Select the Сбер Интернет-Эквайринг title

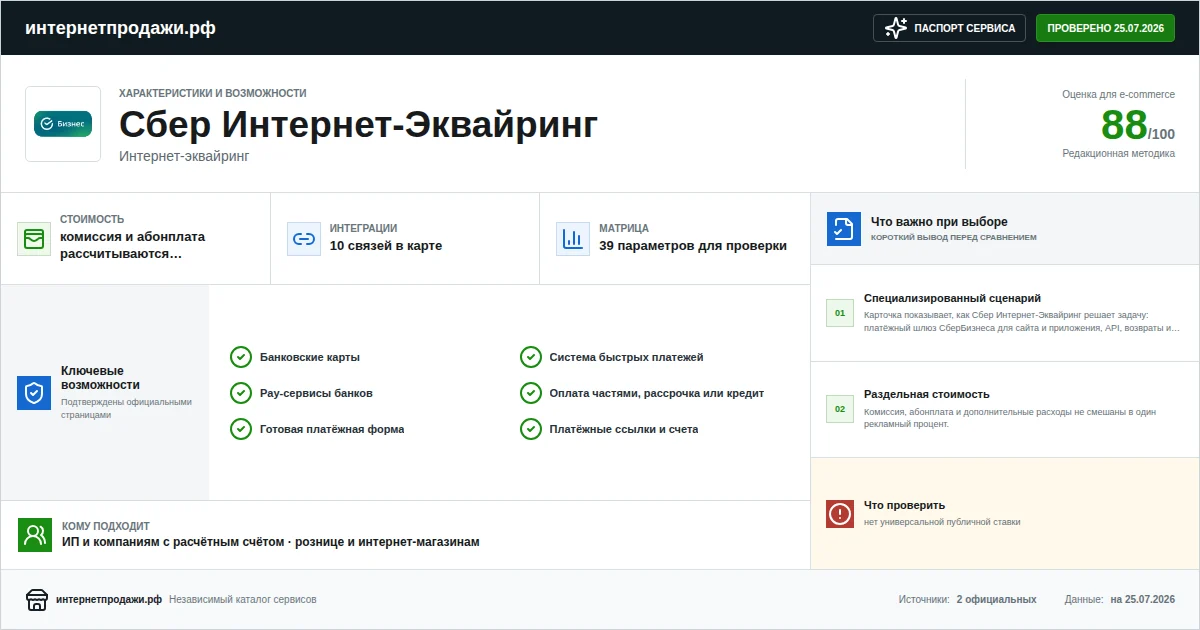(359, 125)
